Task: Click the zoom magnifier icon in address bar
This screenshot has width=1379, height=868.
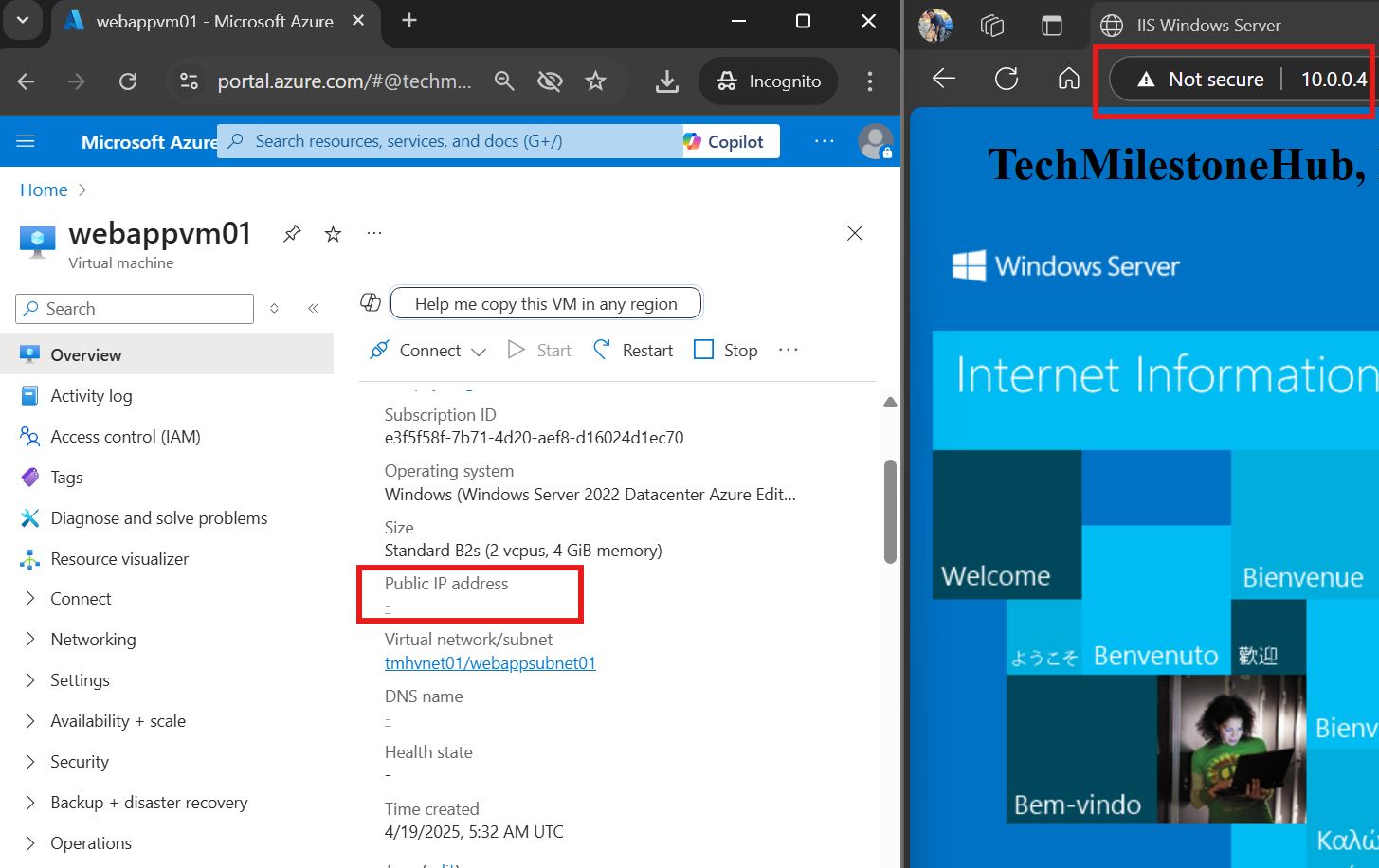Action: [x=504, y=81]
